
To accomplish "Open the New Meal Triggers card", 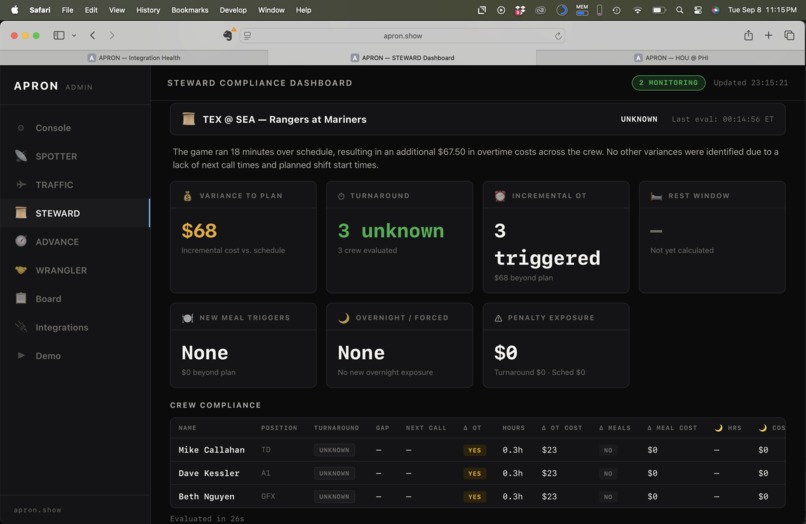I will [x=243, y=345].
